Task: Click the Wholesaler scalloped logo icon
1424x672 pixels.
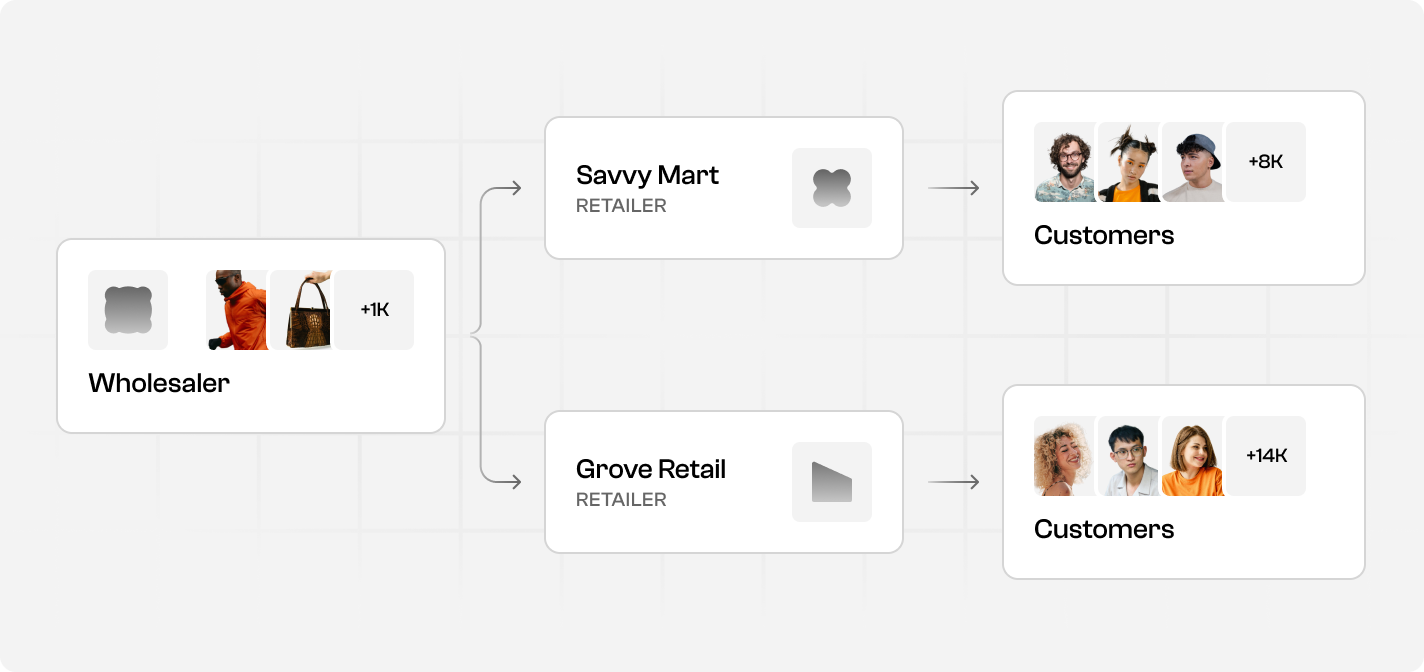Action: point(128,310)
